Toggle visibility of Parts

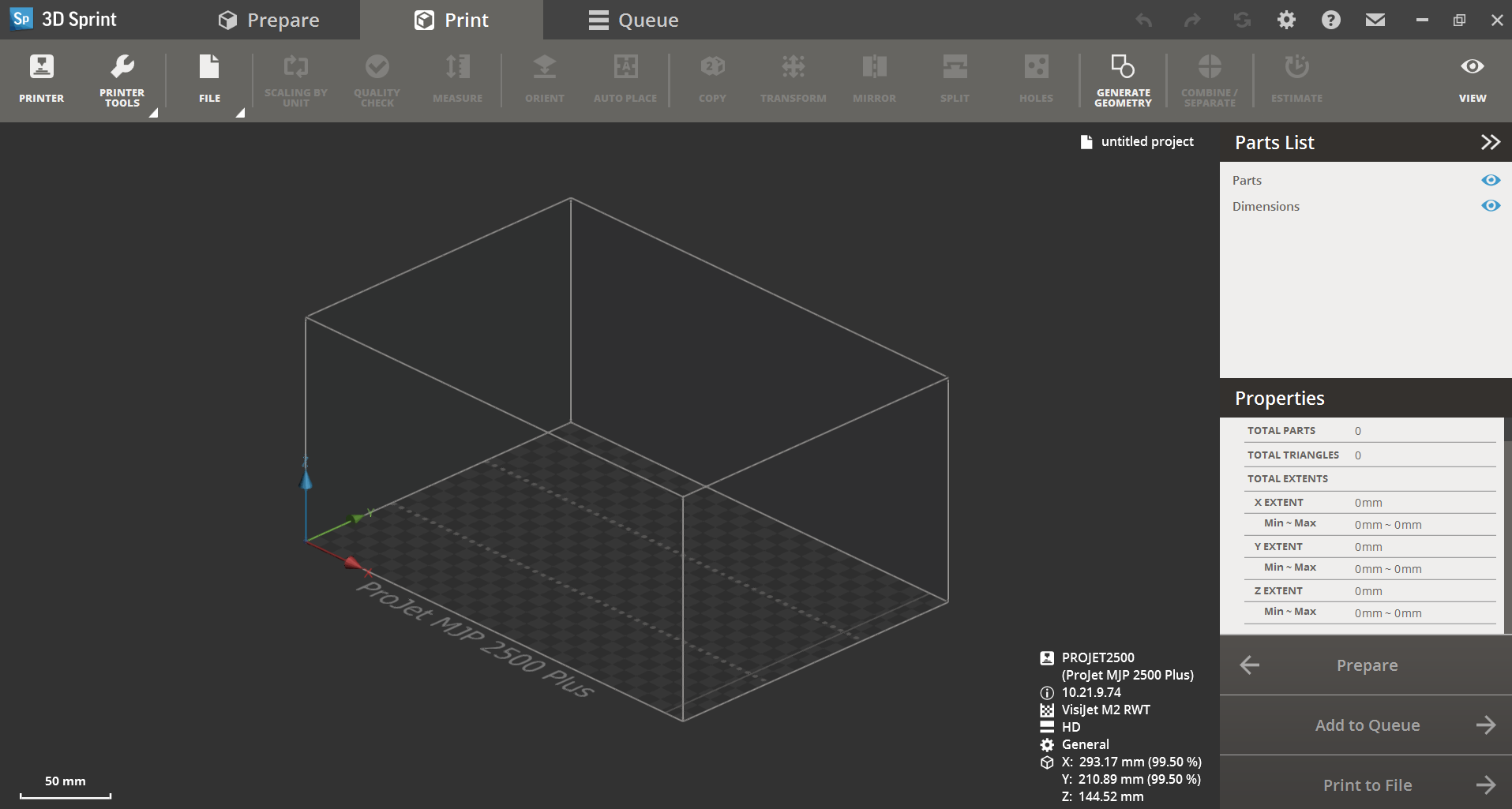point(1491,180)
